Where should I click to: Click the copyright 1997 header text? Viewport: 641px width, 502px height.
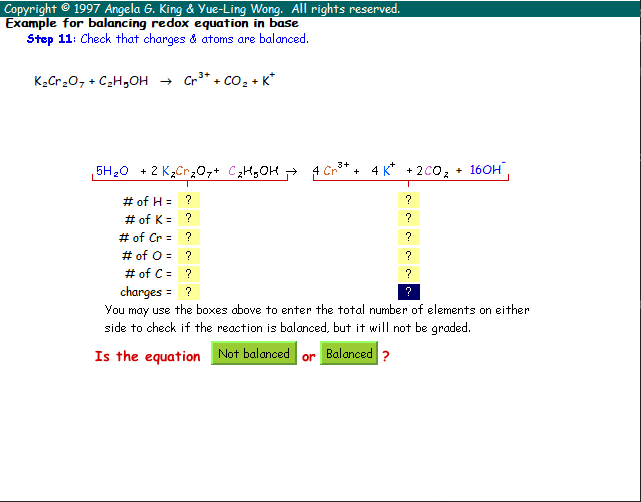coord(202,9)
